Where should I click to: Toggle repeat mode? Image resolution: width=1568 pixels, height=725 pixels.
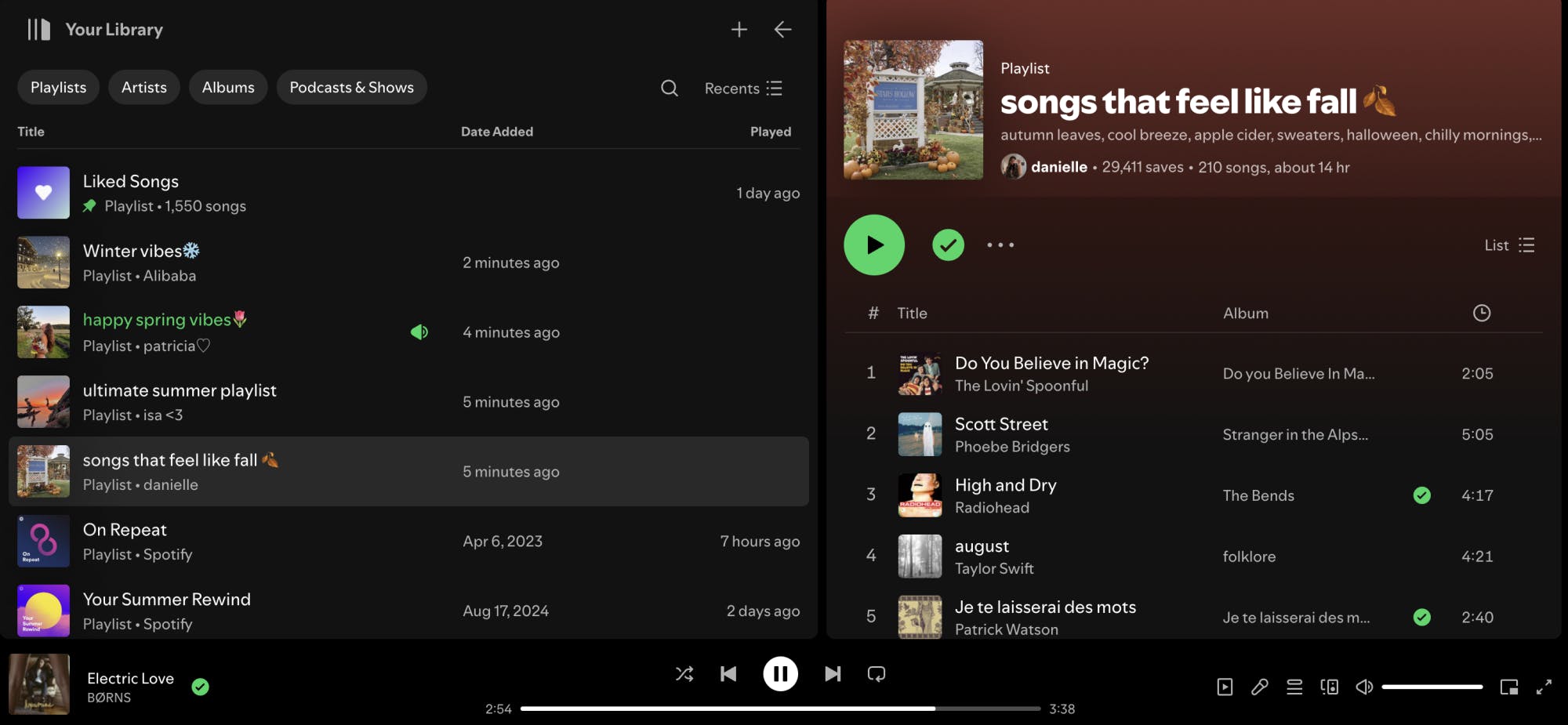click(877, 674)
